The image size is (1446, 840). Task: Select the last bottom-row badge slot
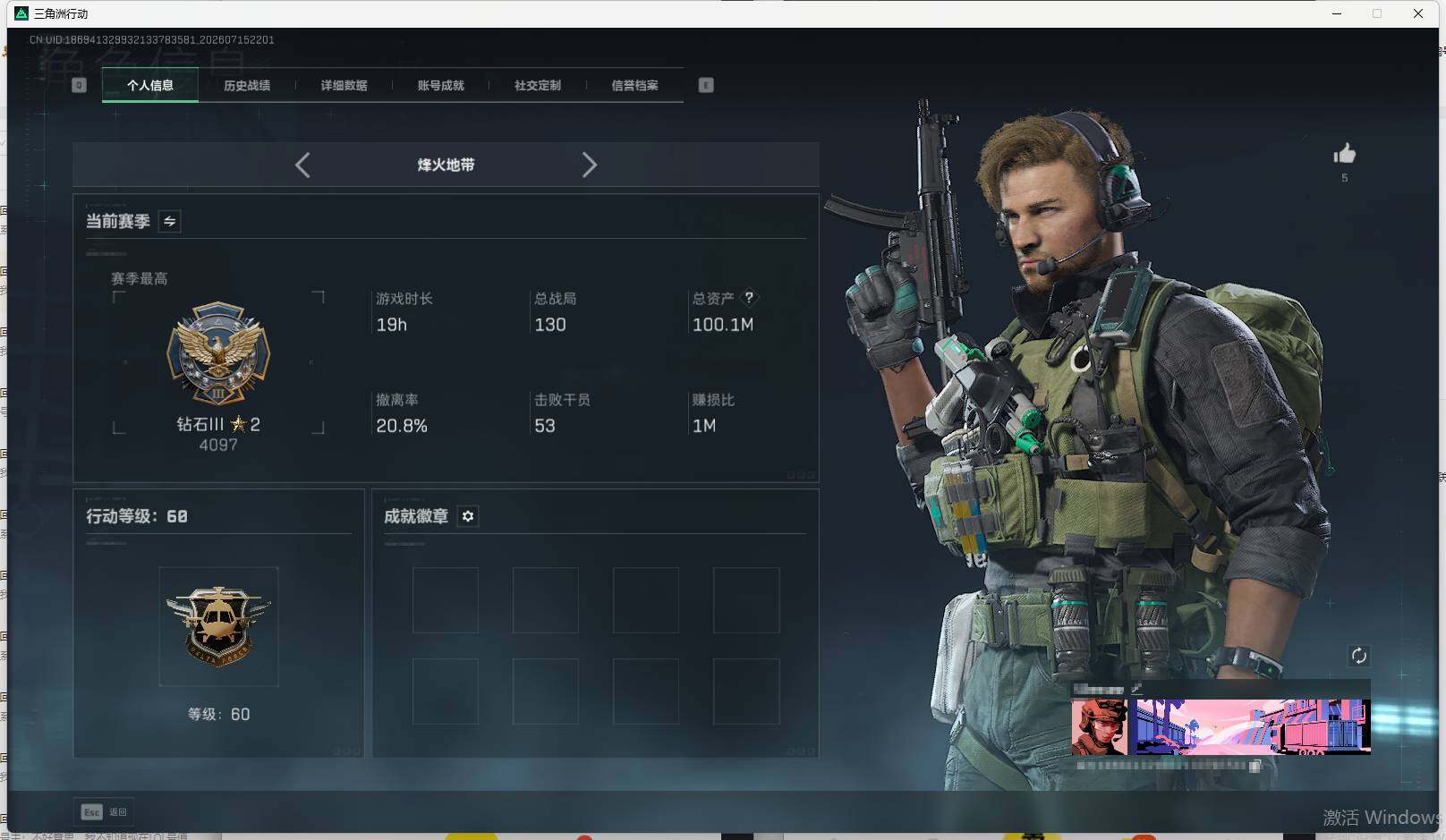pos(746,692)
